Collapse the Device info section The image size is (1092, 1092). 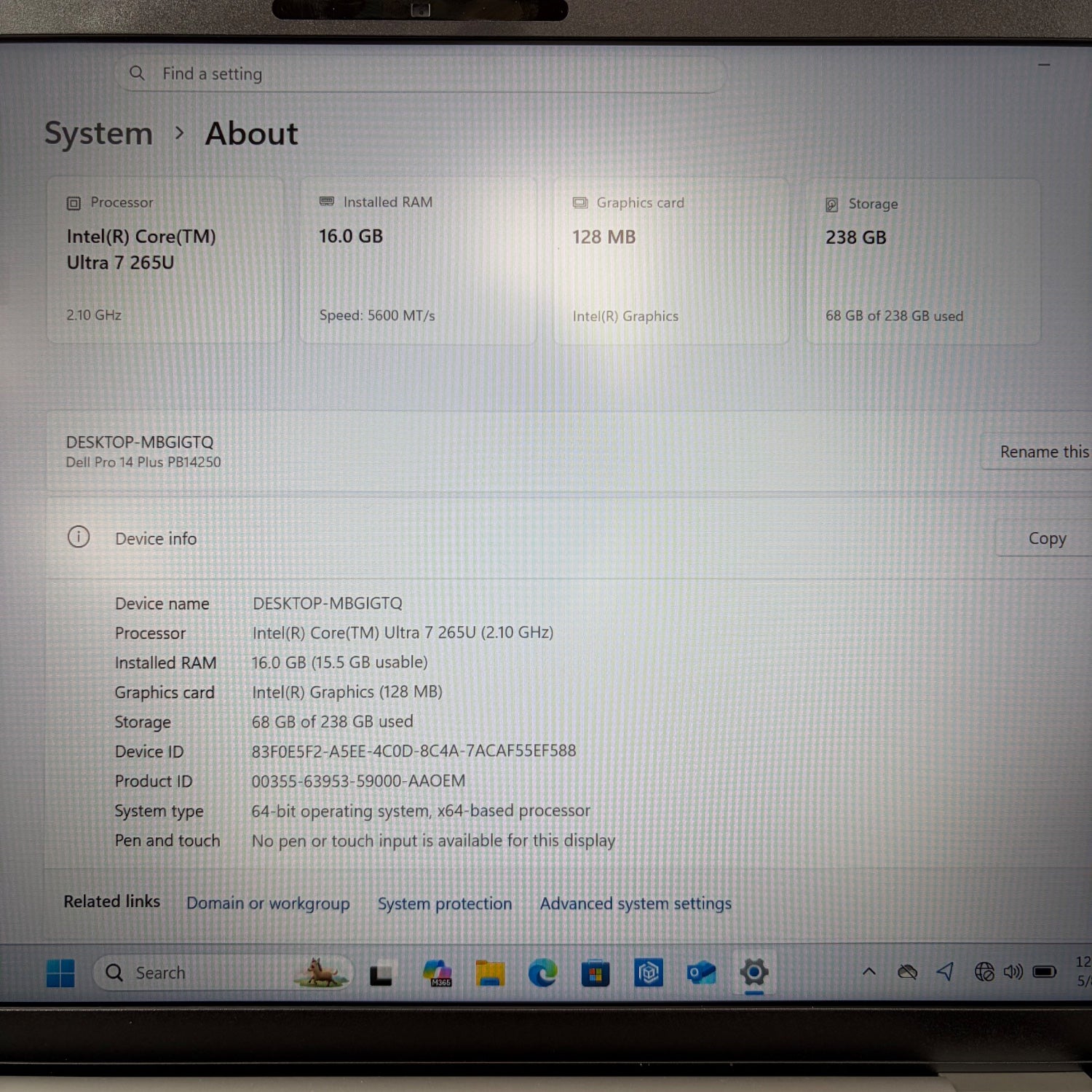(x=568, y=539)
